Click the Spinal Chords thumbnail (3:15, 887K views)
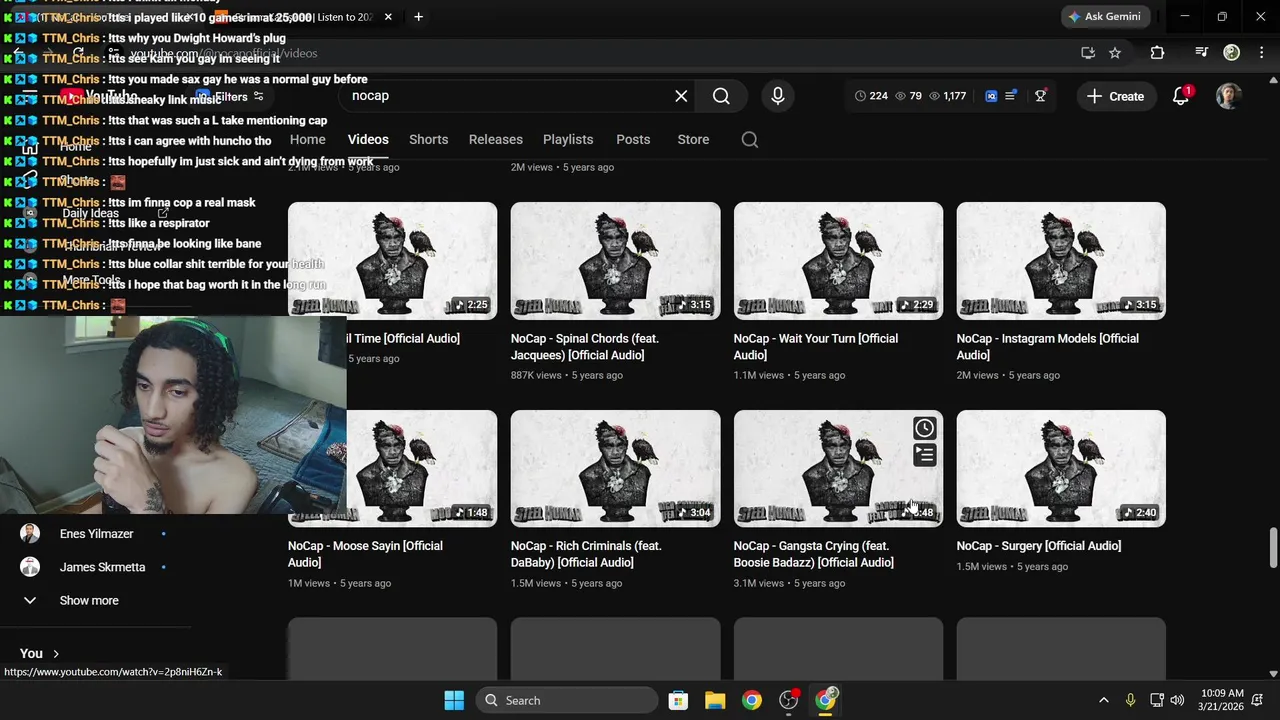The image size is (1280, 720). click(x=615, y=261)
